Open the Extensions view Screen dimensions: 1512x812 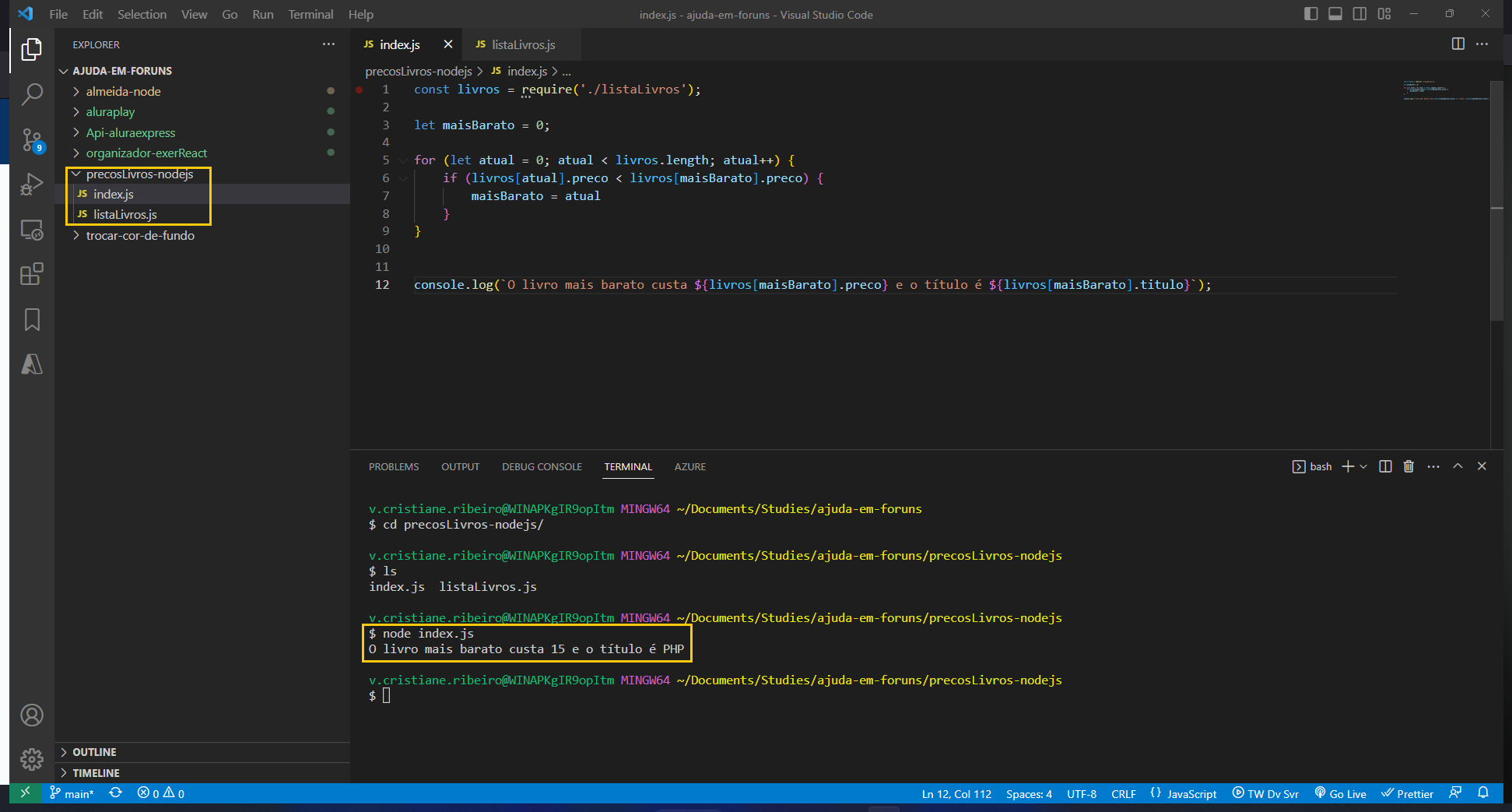coord(32,274)
